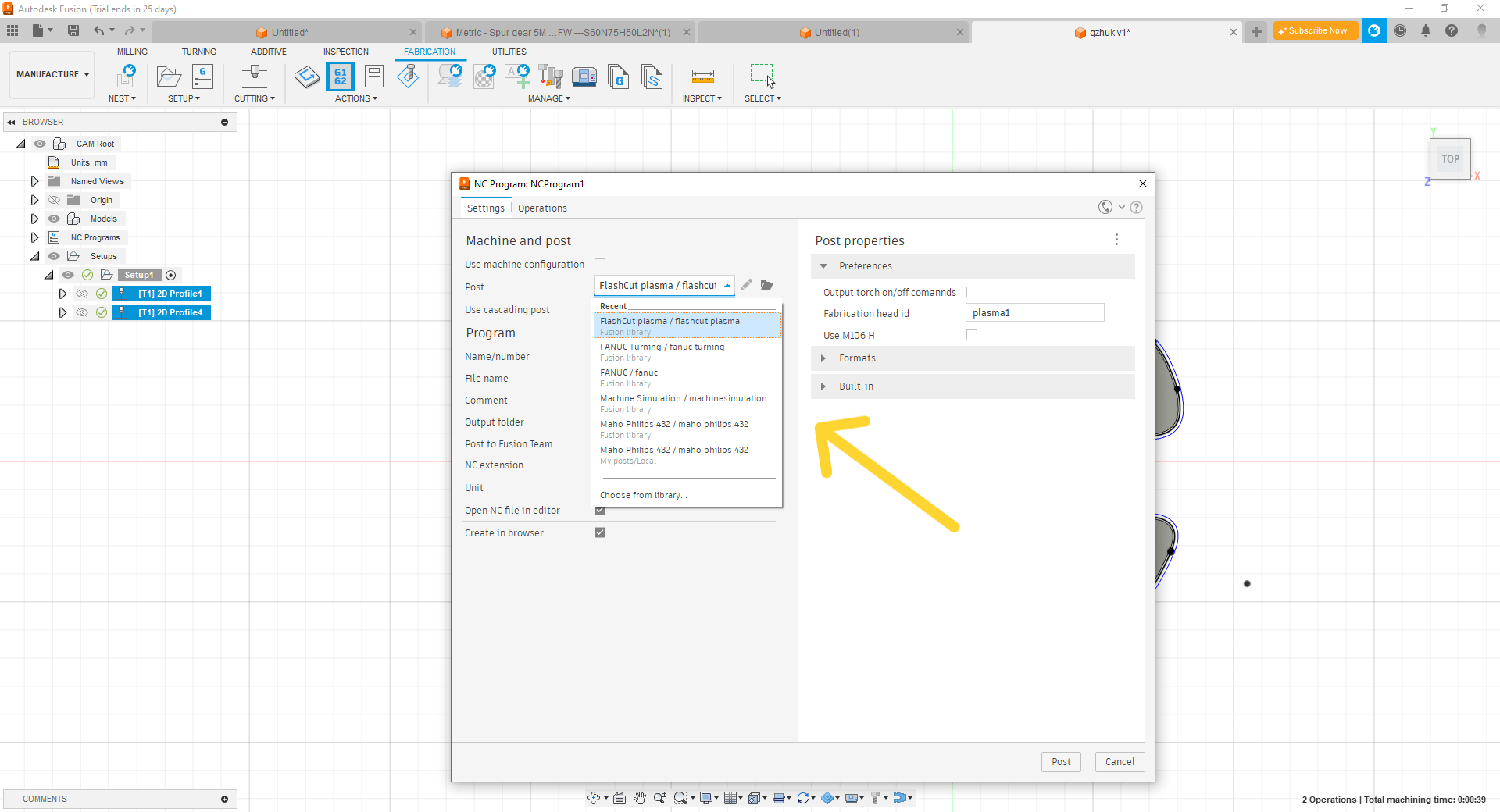Viewport: 1500px width, 812px height.
Task: Uncheck Create in browser
Action: pos(600,532)
